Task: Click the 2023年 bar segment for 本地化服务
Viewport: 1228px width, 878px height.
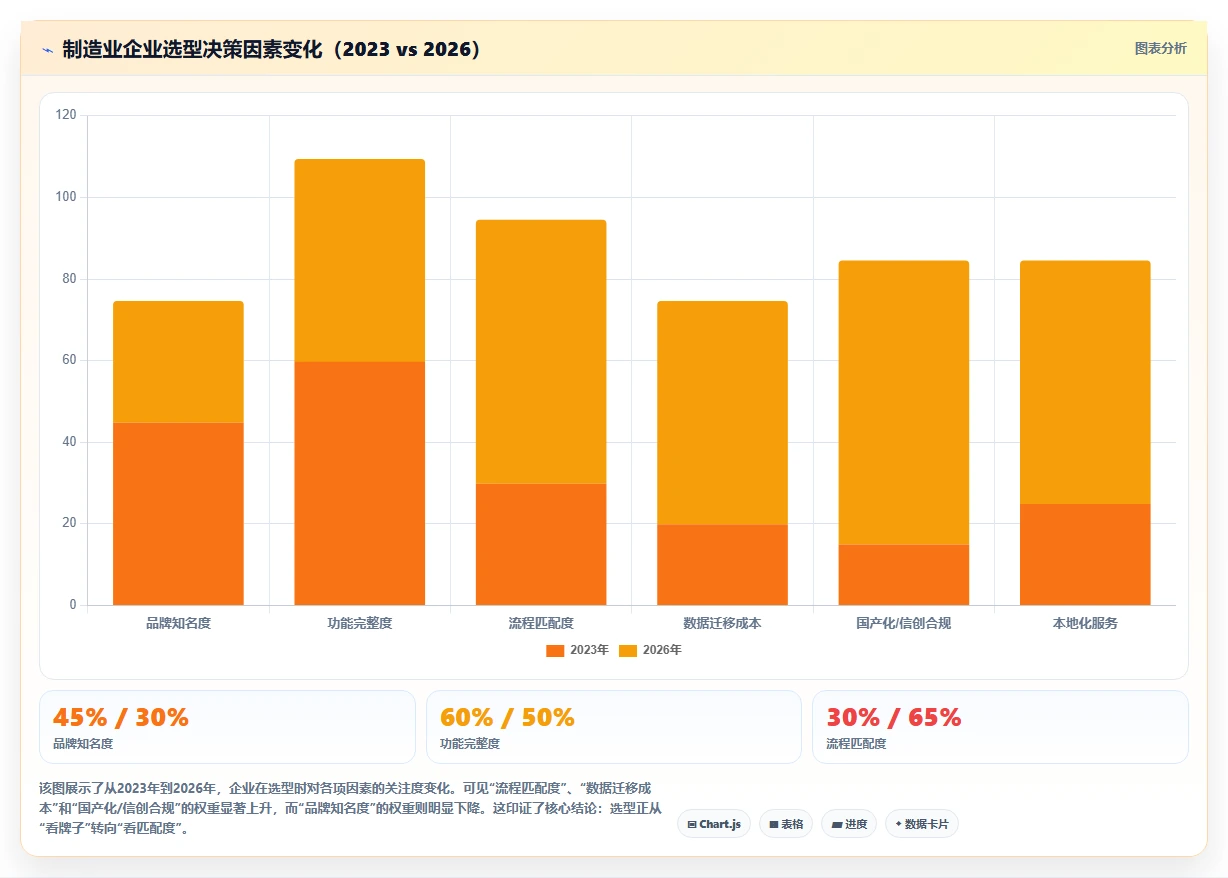Action: 1085,554
